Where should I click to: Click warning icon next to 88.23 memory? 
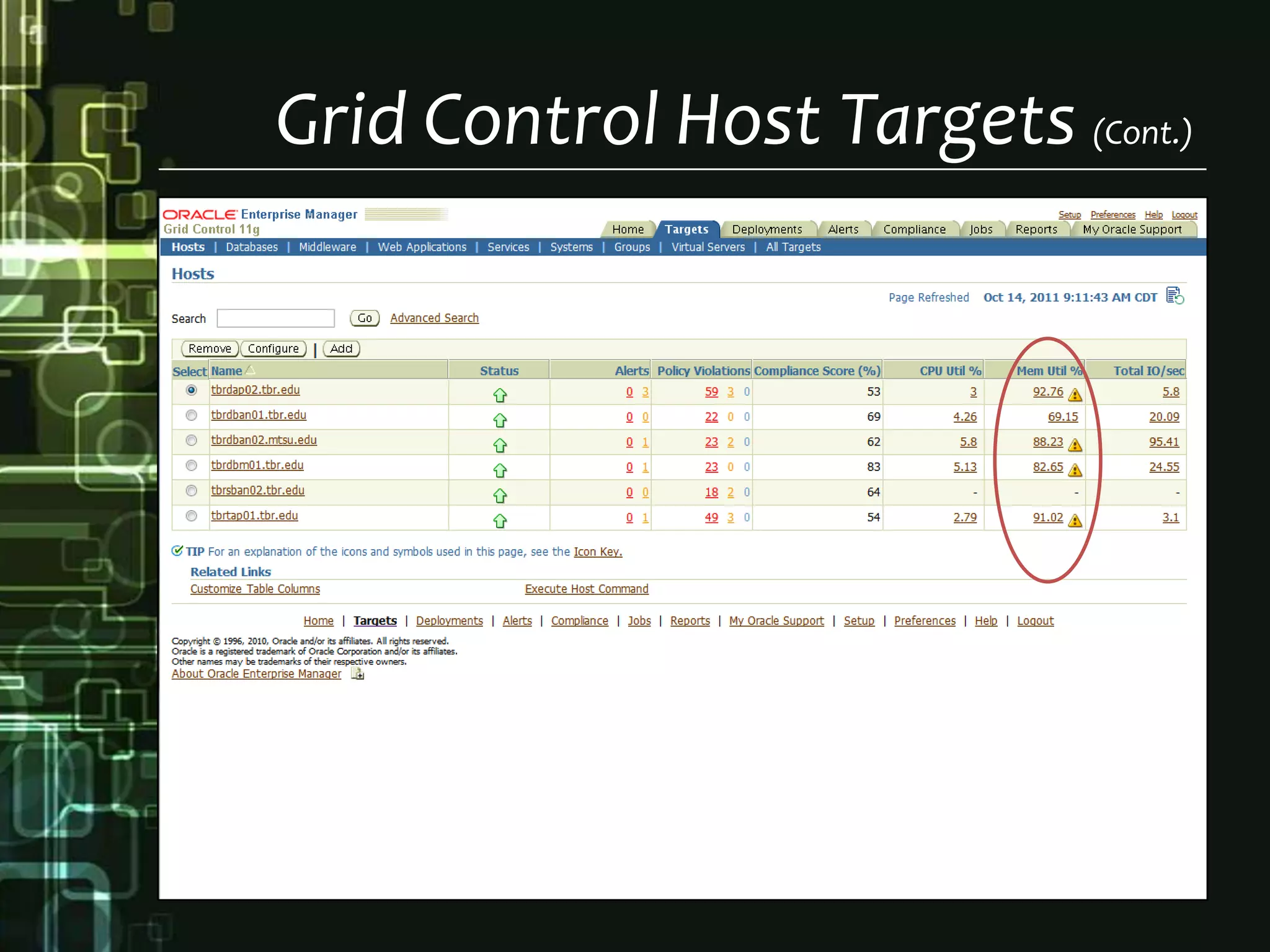coord(1075,444)
